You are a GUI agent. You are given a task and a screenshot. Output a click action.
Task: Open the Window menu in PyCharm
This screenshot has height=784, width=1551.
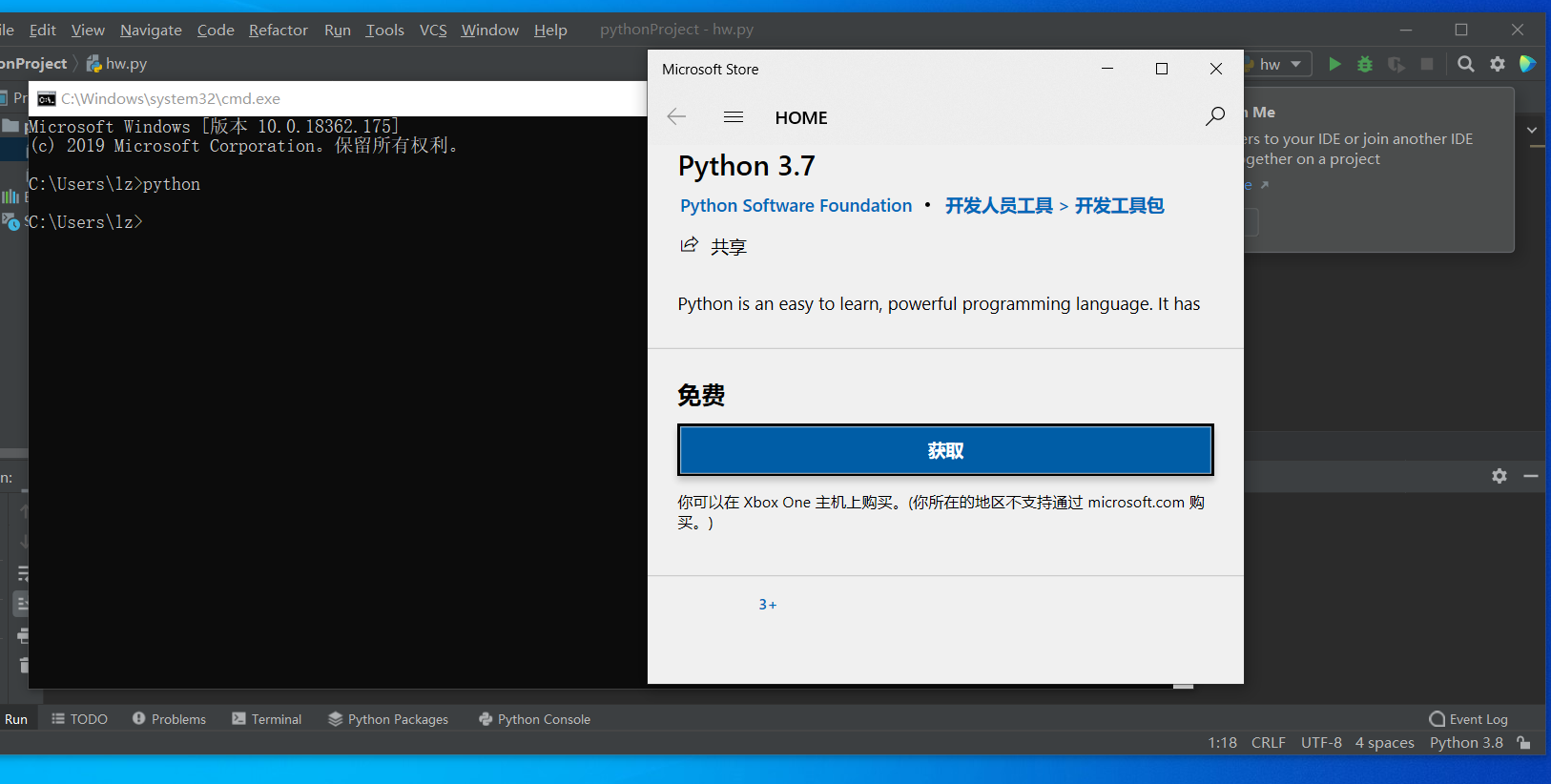point(490,31)
